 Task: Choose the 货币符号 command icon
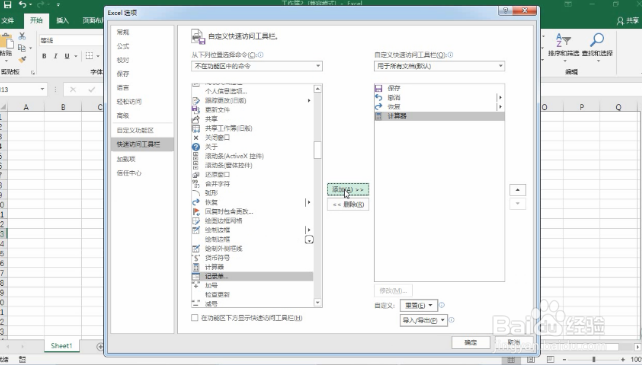click(x=196, y=257)
